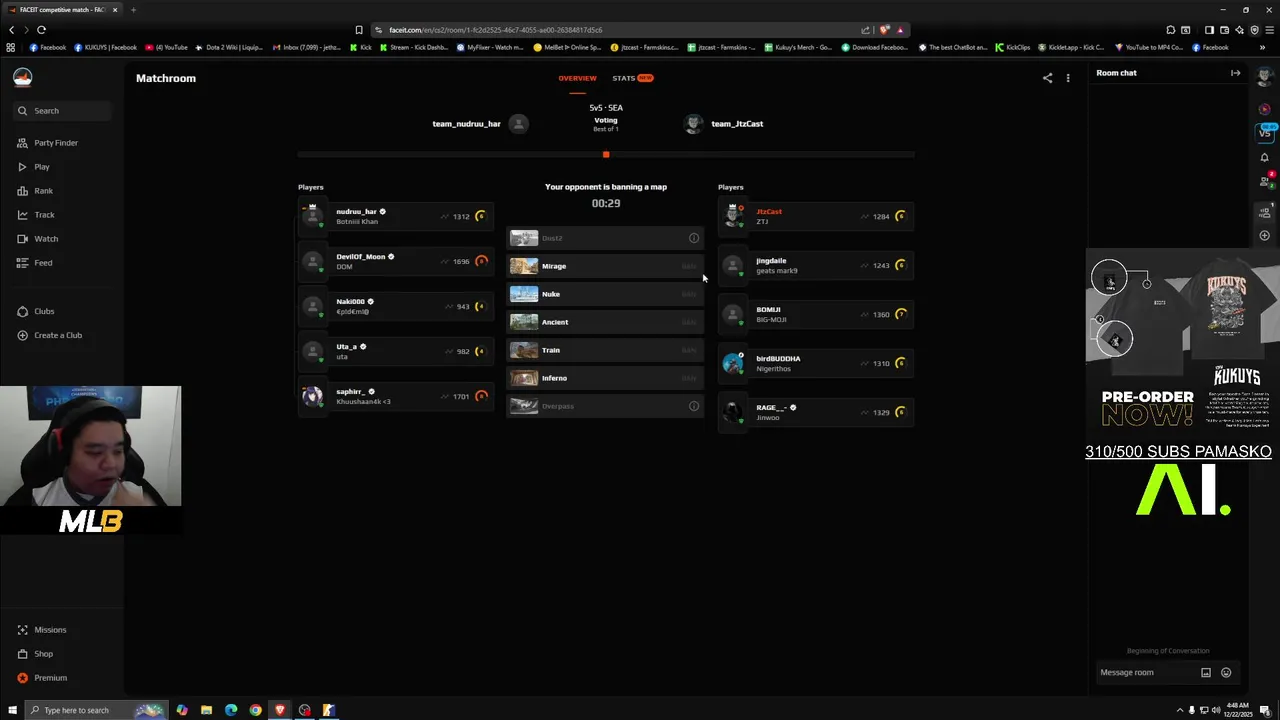Open File Explorer from taskbar

(206, 710)
